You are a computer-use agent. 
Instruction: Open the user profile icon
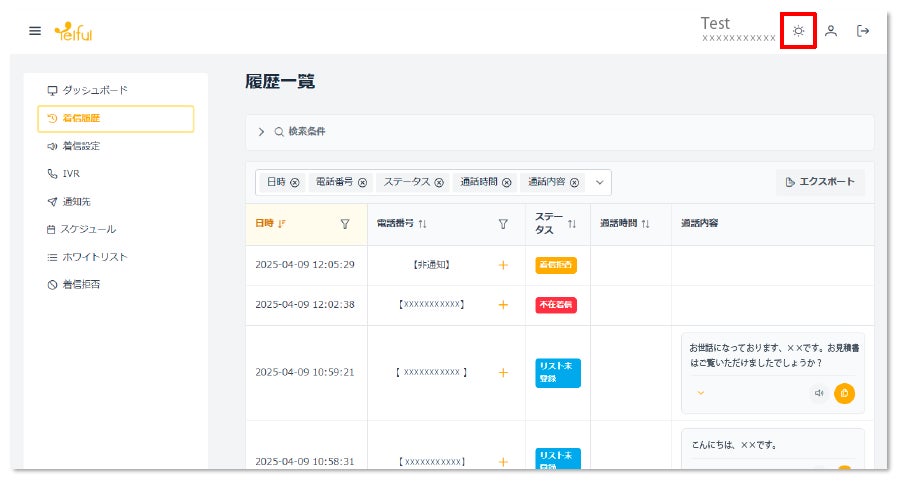[x=831, y=31]
